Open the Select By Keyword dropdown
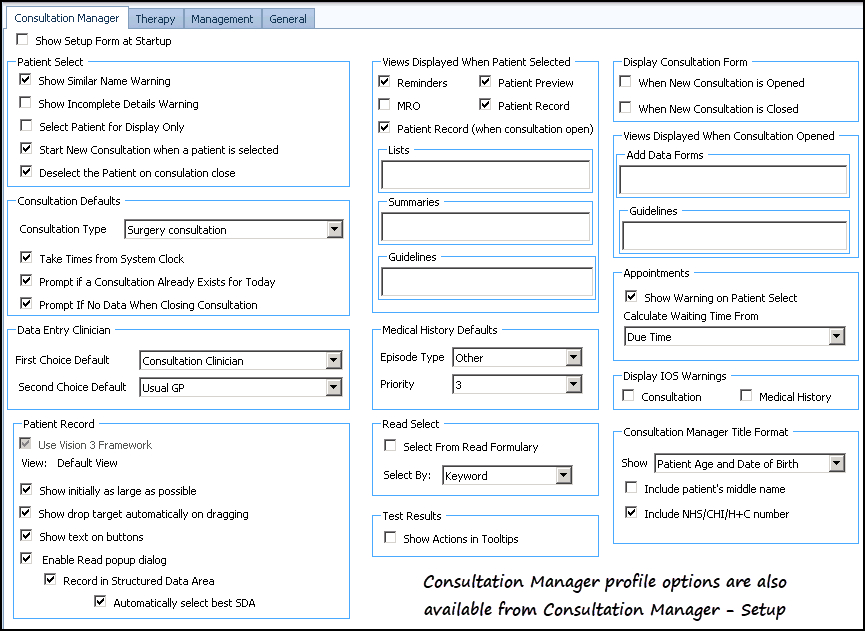The width and height of the screenshot is (865, 631). coord(563,476)
